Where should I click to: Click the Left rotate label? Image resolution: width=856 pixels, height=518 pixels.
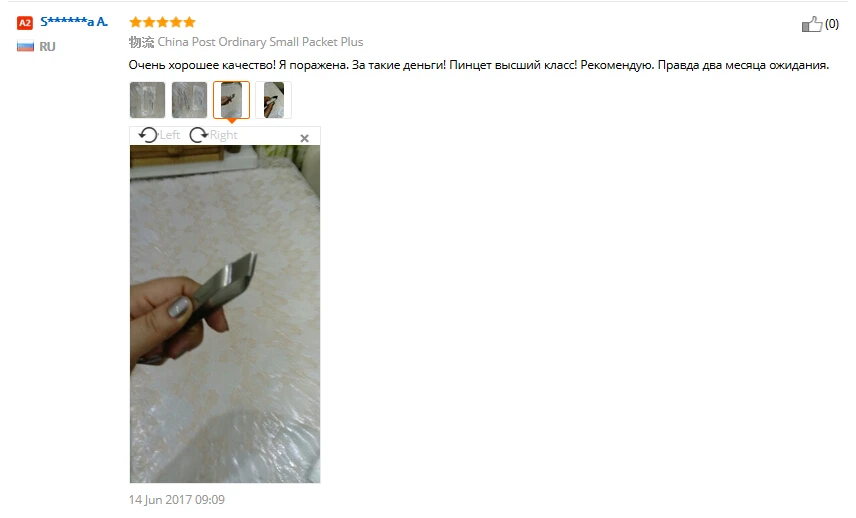(170, 135)
